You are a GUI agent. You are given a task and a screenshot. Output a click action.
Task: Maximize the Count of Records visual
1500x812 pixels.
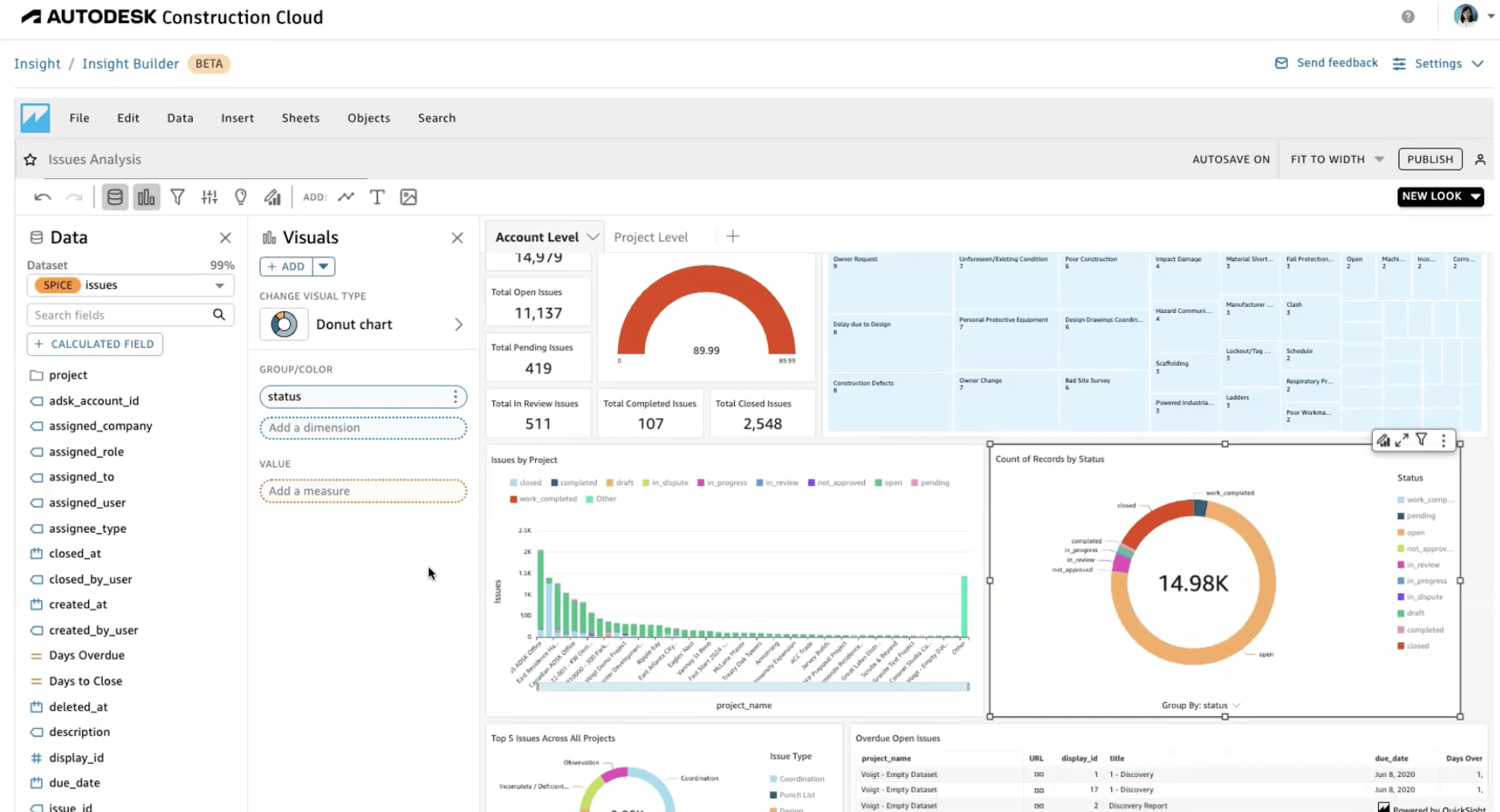pos(1402,440)
